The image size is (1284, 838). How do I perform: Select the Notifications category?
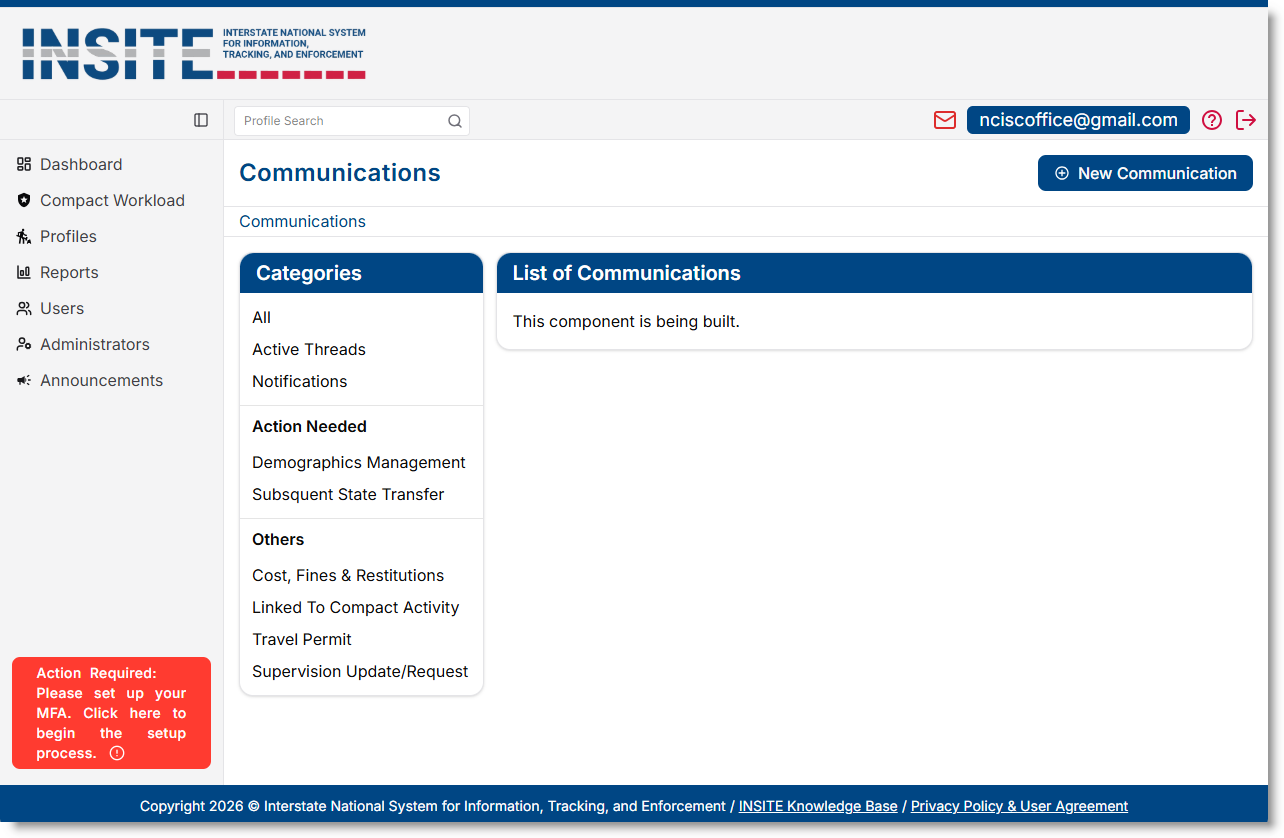click(300, 381)
